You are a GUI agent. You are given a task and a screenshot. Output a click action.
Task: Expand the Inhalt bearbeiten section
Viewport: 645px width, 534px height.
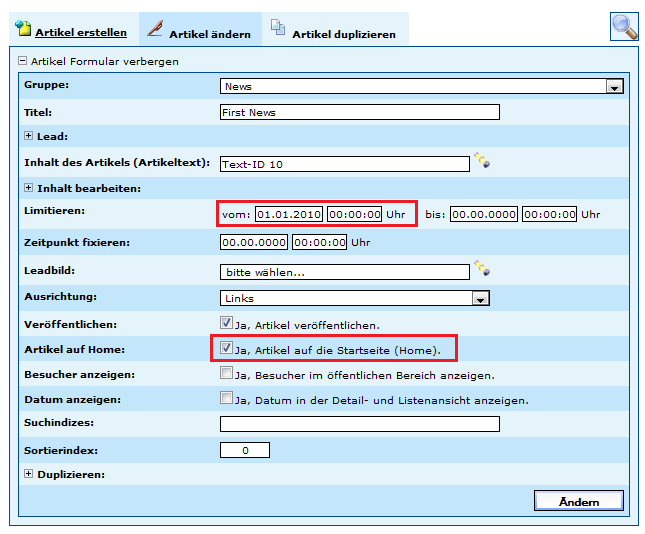click(29, 187)
